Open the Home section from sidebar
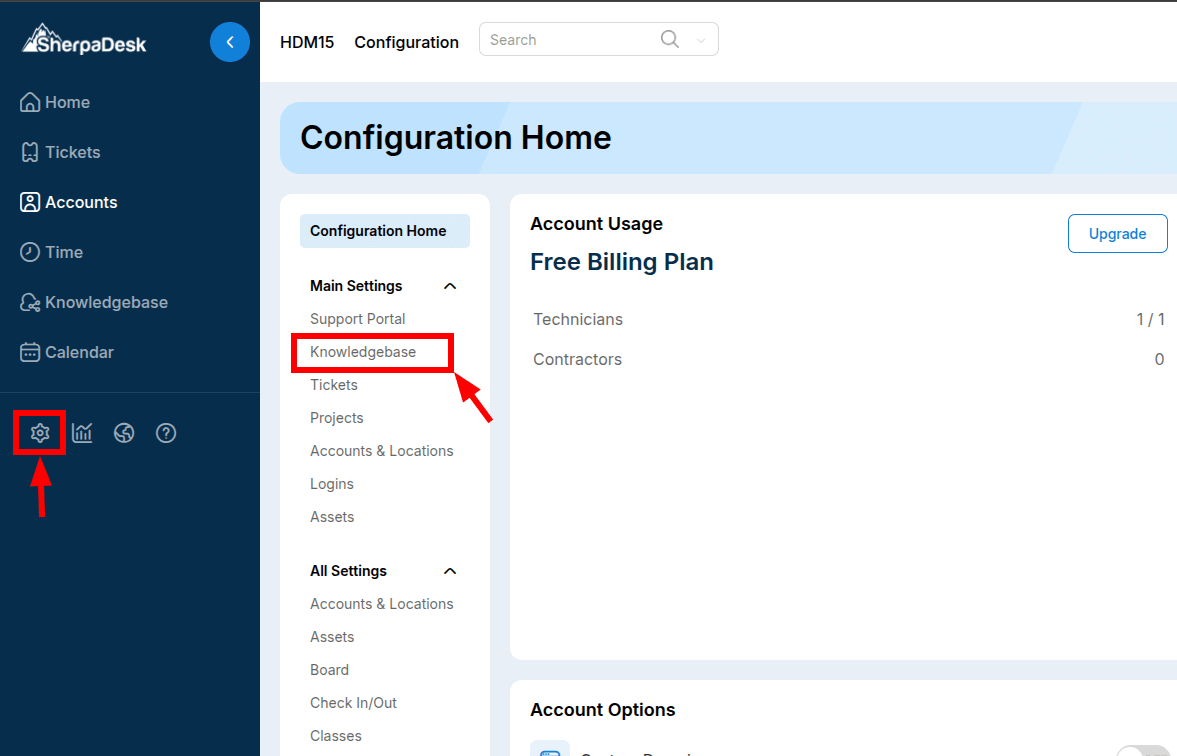Viewport: 1177px width, 756px height. point(65,102)
